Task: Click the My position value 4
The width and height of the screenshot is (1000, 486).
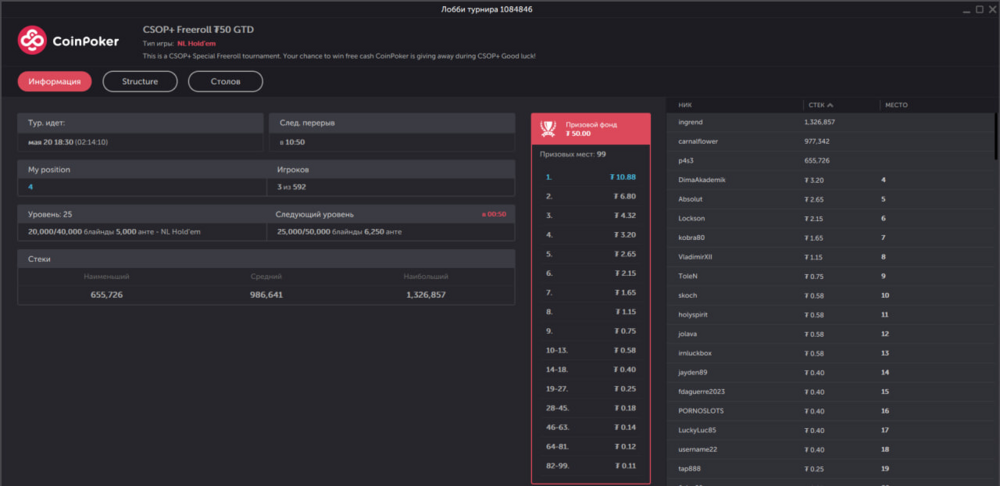Action: click(31, 187)
